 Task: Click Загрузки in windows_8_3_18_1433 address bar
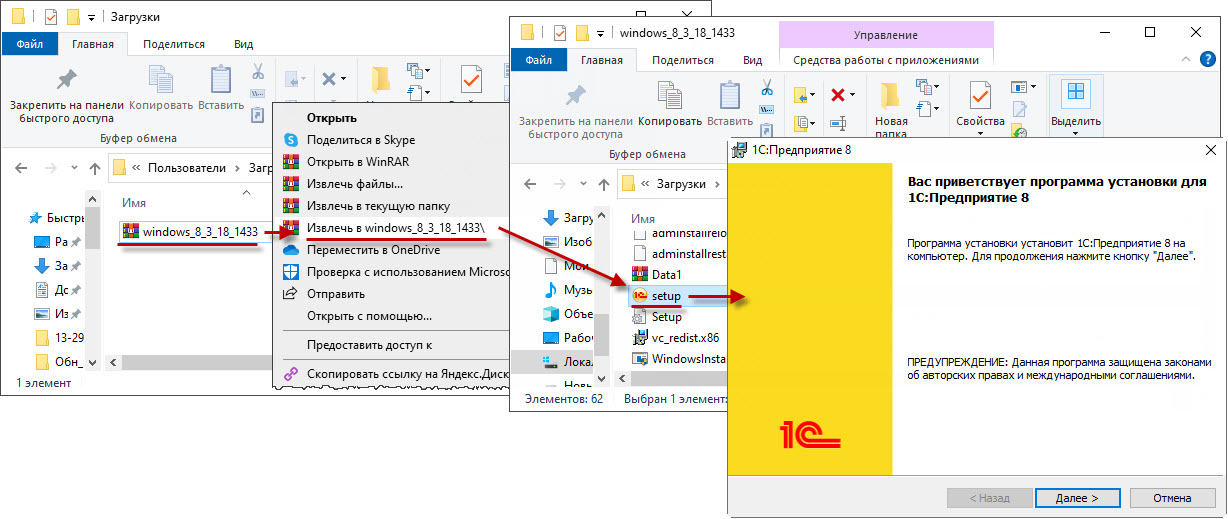click(x=681, y=183)
